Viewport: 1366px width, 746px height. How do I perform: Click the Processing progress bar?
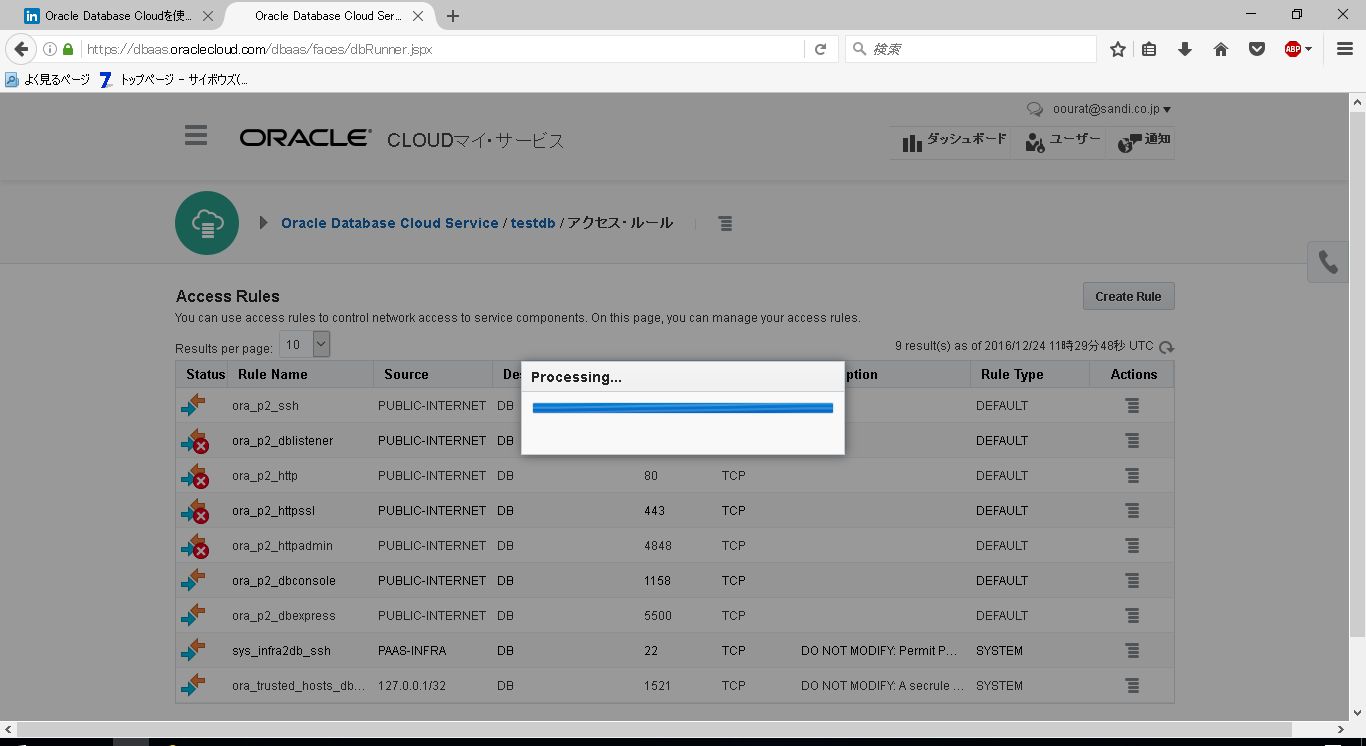coord(683,408)
